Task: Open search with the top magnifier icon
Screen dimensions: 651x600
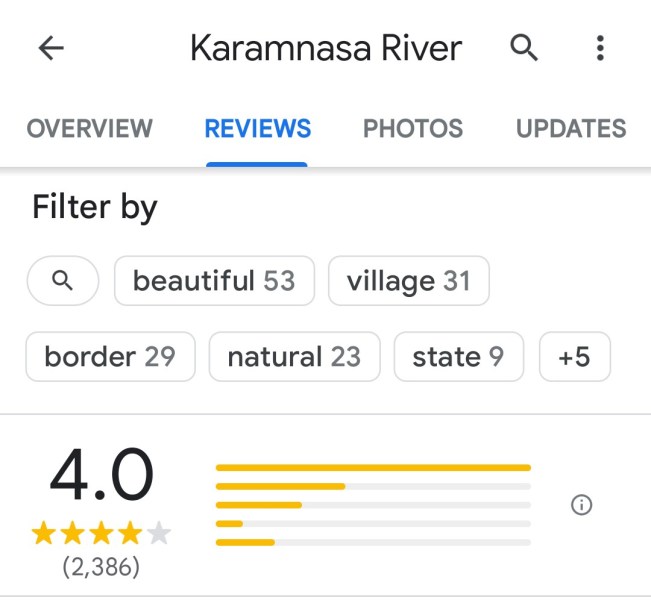Action: (x=524, y=47)
